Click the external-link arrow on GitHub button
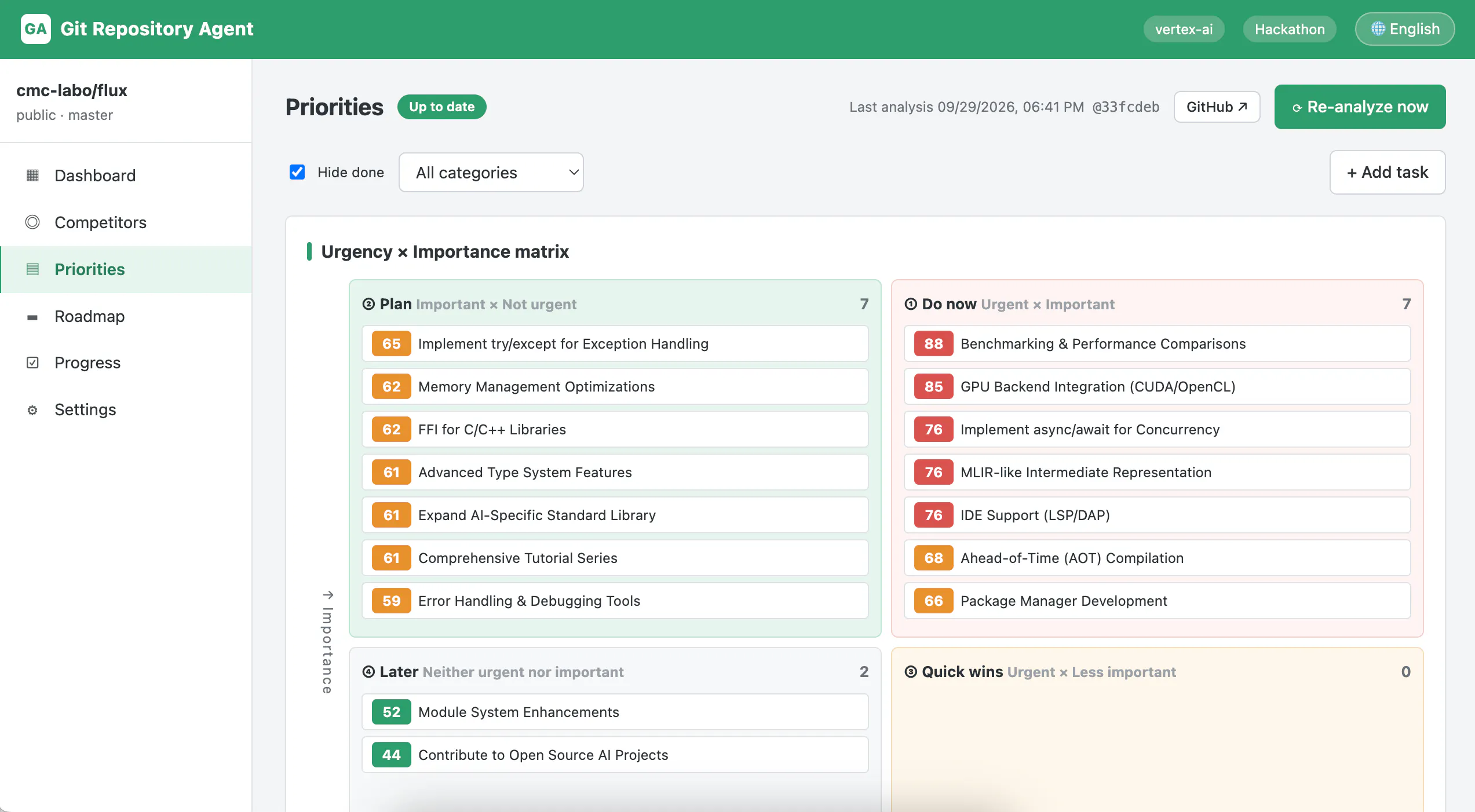 (x=1242, y=107)
